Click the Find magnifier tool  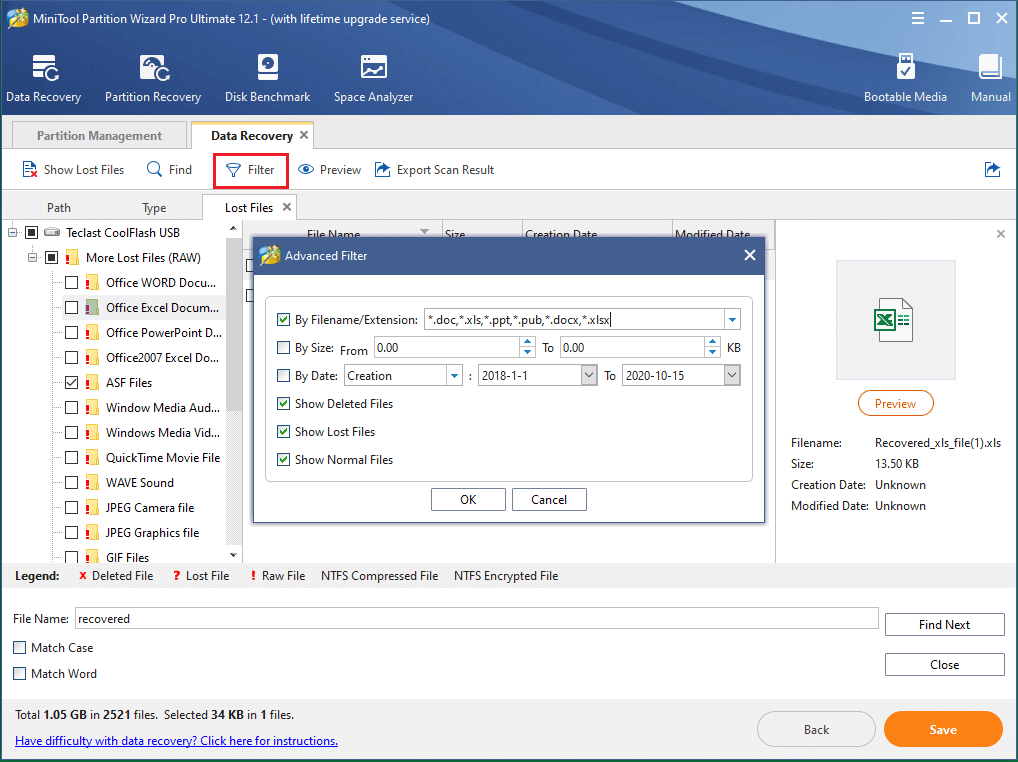[x=169, y=170]
